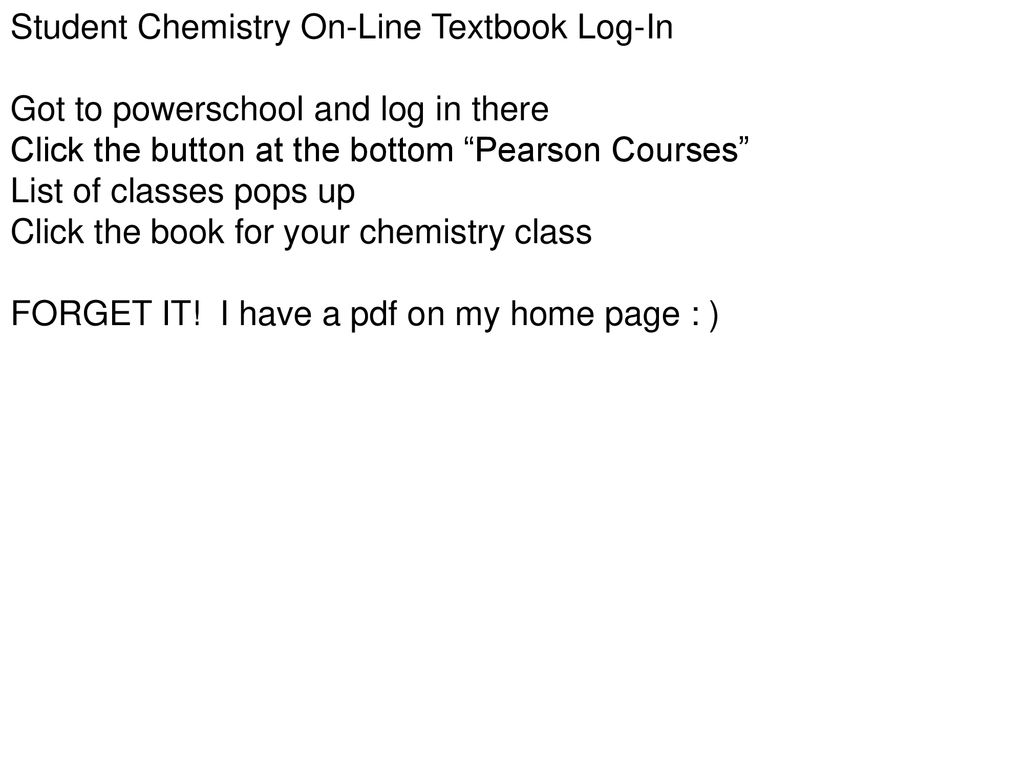The width and height of the screenshot is (1024, 768).
Task: Click the word 'chemistry' in the fourth instruction
Action: [432, 234]
